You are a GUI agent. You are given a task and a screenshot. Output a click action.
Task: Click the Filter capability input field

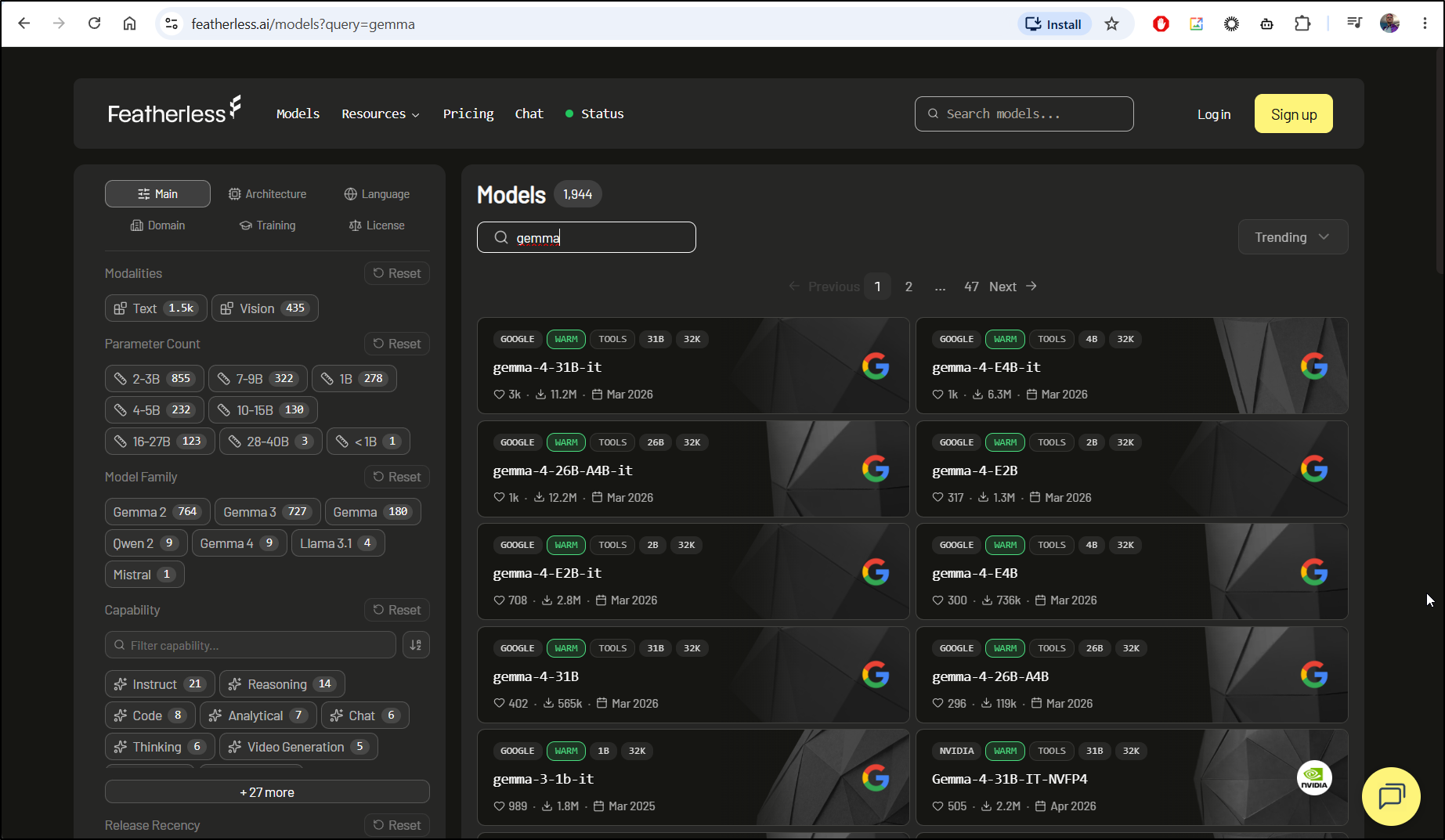point(251,645)
